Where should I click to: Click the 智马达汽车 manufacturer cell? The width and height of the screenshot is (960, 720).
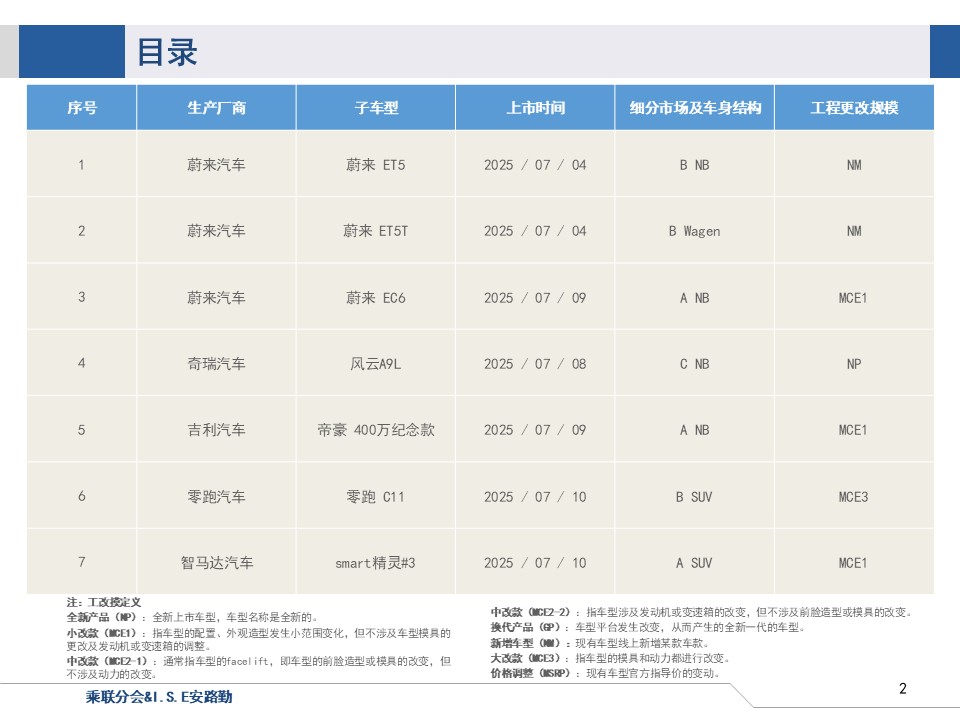click(x=217, y=563)
